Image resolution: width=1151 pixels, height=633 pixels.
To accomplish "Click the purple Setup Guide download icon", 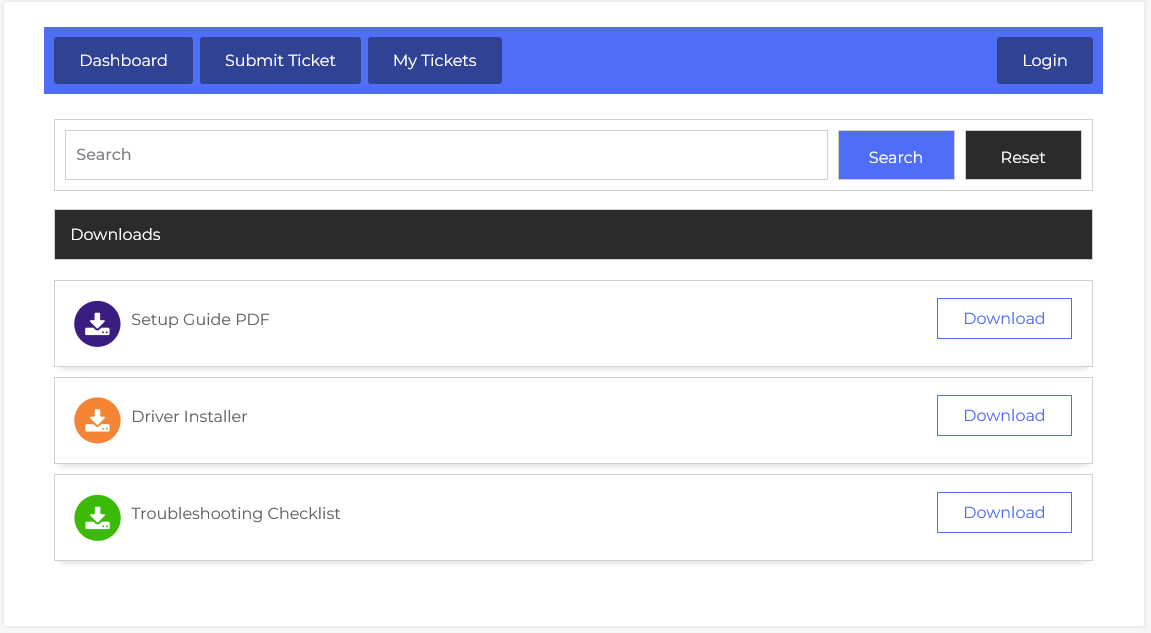I will click(x=97, y=324).
